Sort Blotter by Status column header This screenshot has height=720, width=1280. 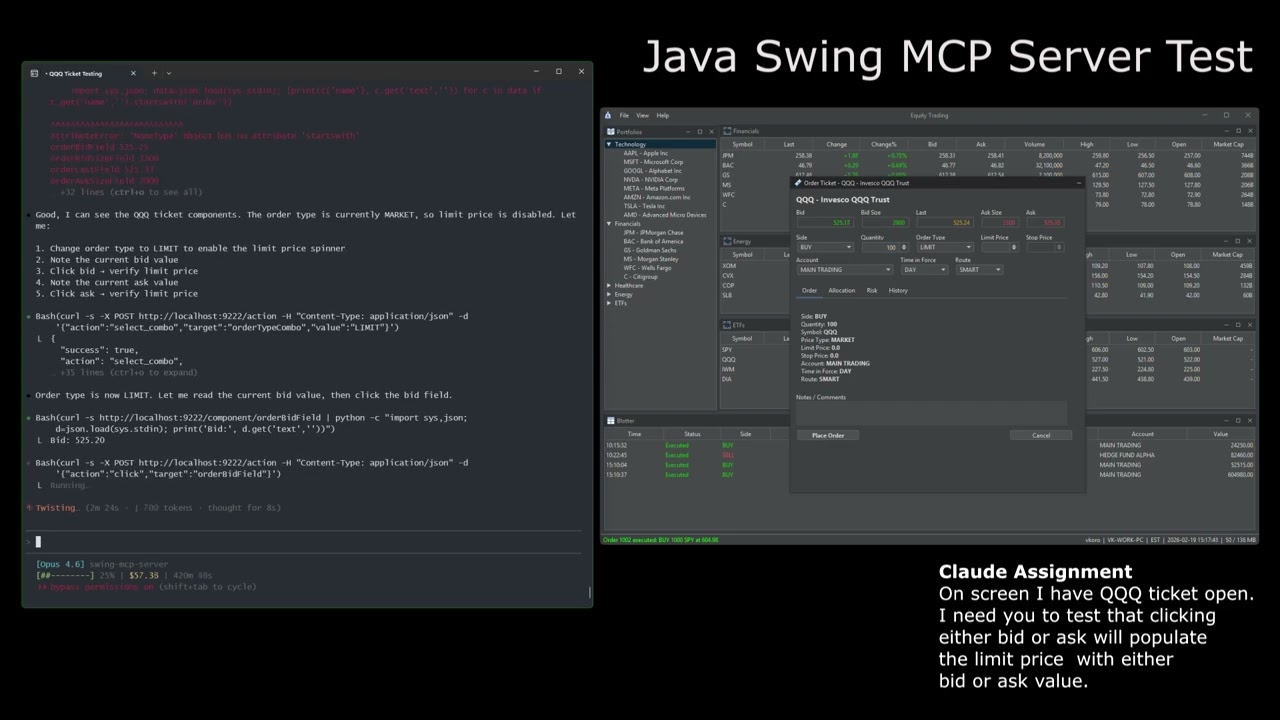[692, 434]
